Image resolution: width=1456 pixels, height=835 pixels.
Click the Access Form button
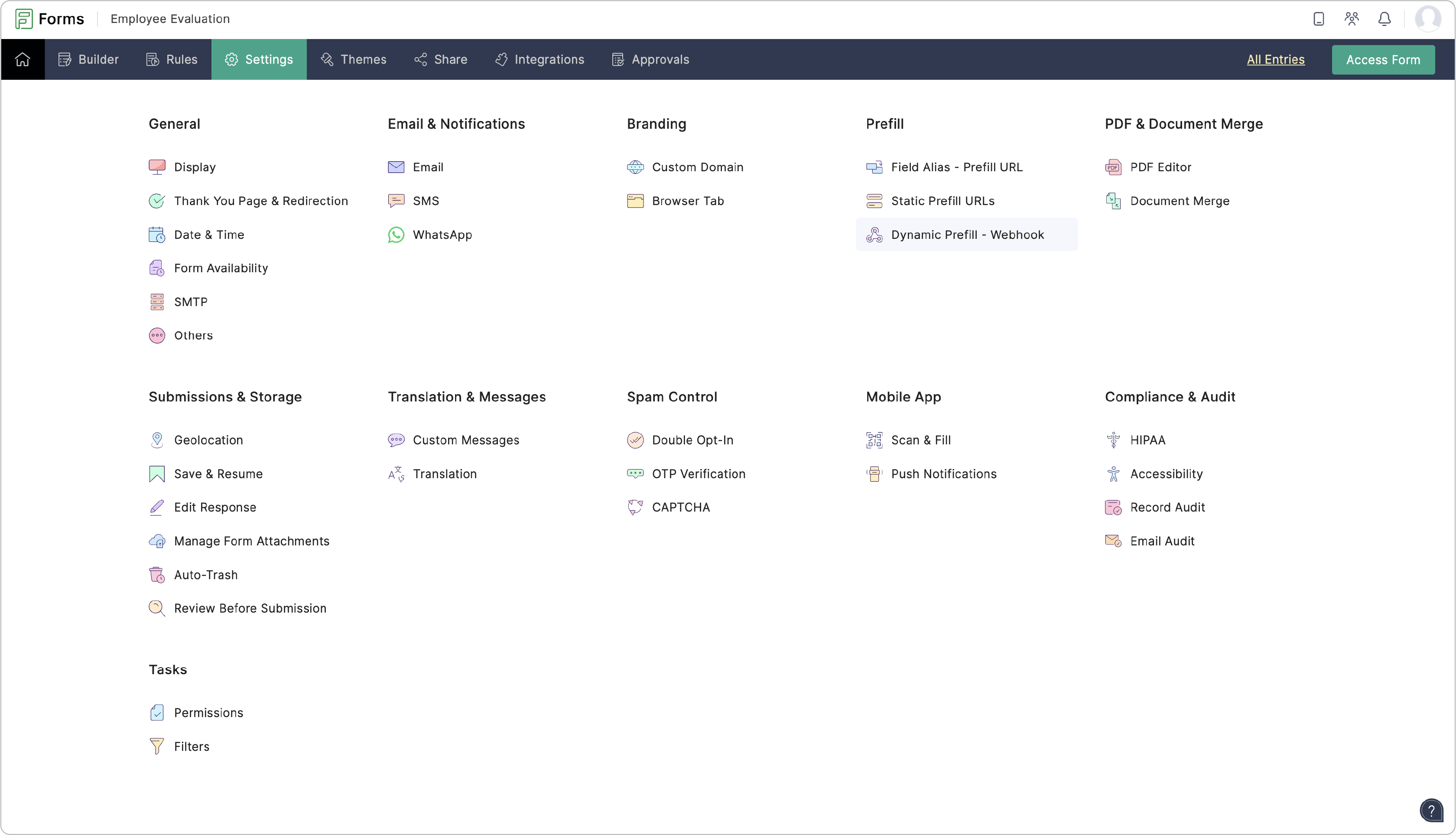tap(1383, 59)
